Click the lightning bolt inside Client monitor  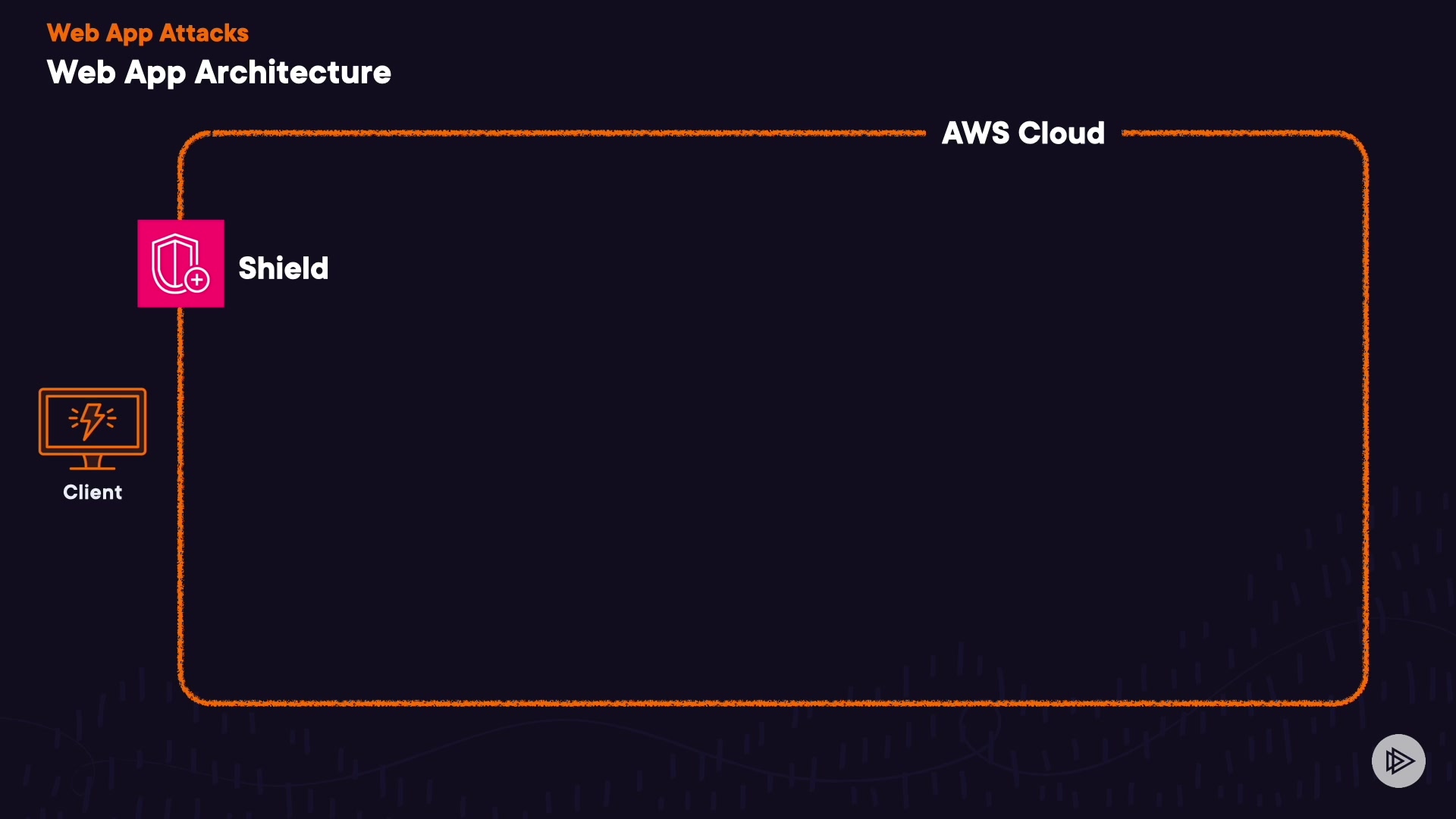(92, 421)
